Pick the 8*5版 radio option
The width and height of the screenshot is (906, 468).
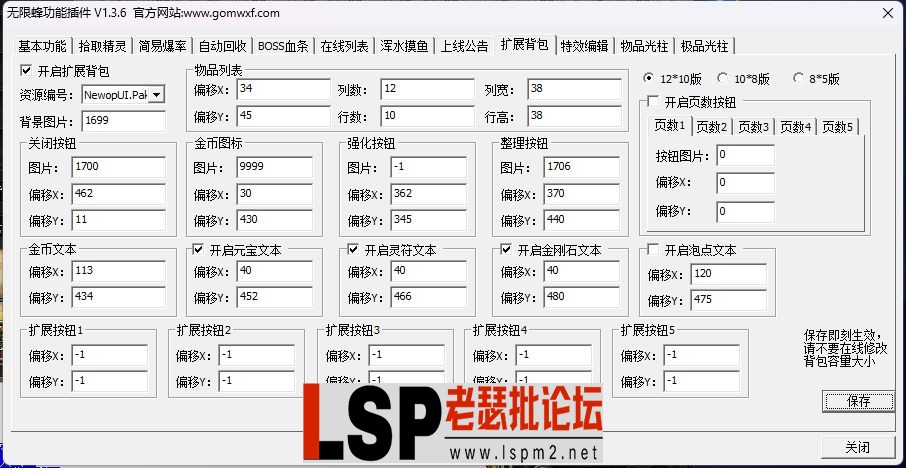click(x=799, y=77)
